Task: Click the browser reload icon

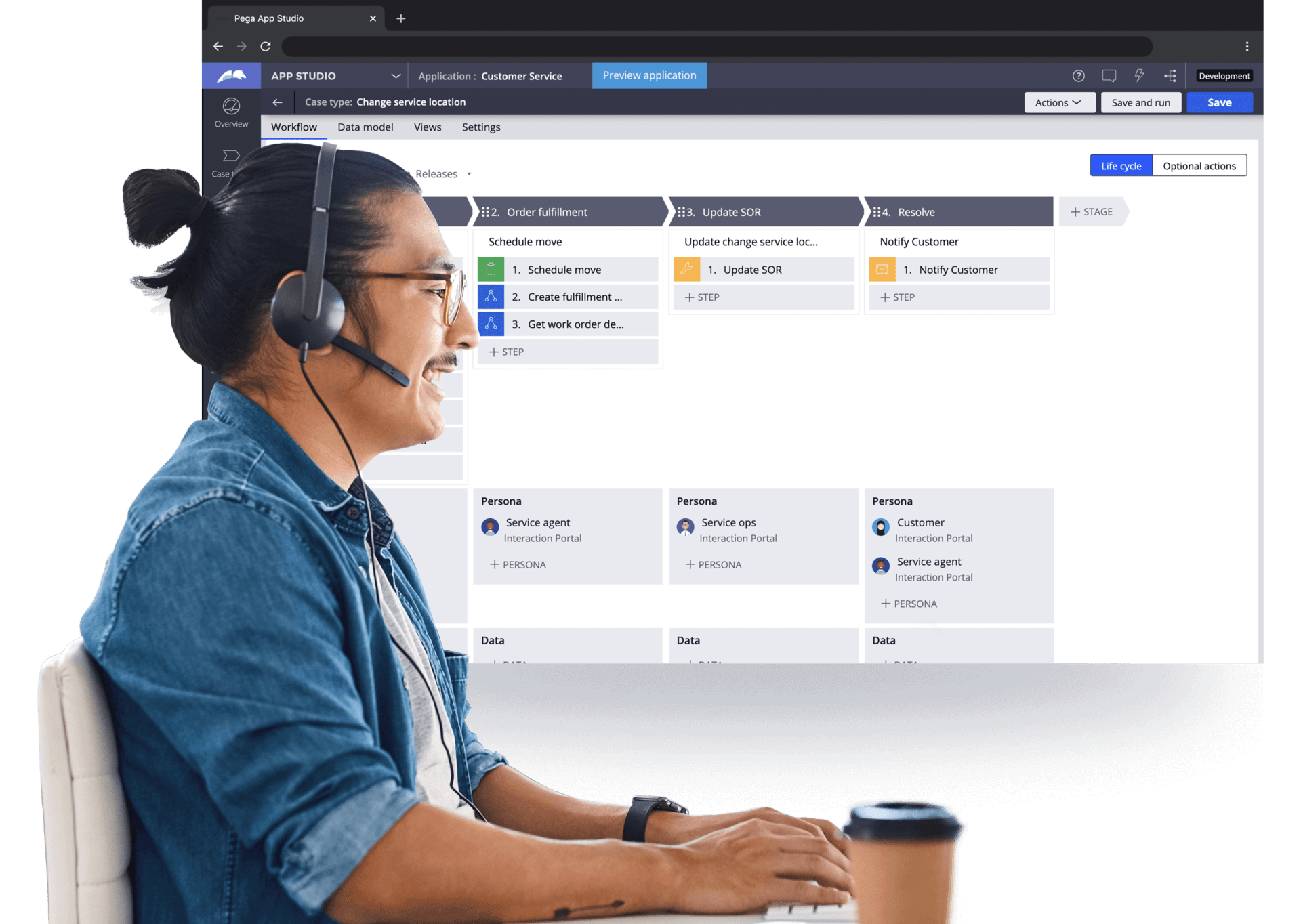Action: click(x=266, y=46)
